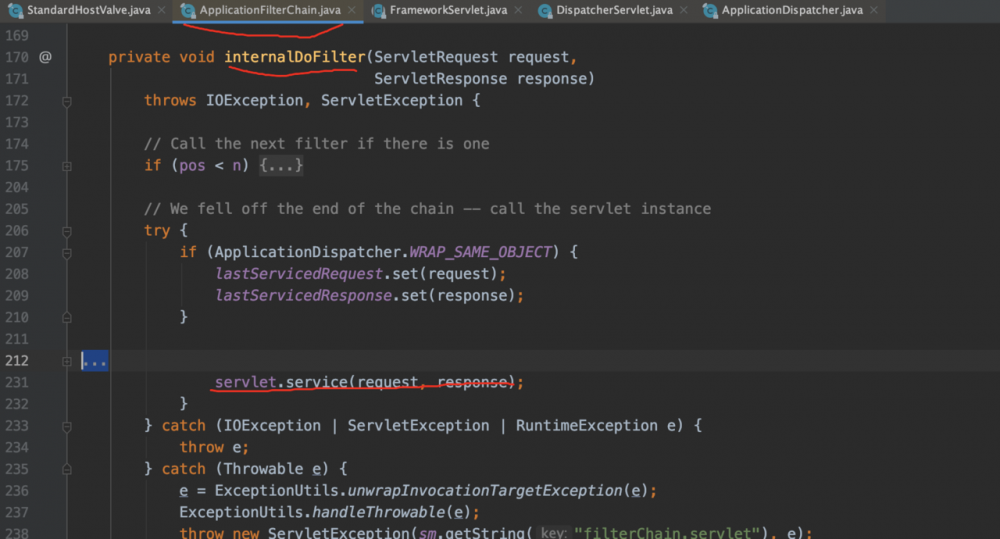Click the 'We fell off the end' comment

(427, 209)
